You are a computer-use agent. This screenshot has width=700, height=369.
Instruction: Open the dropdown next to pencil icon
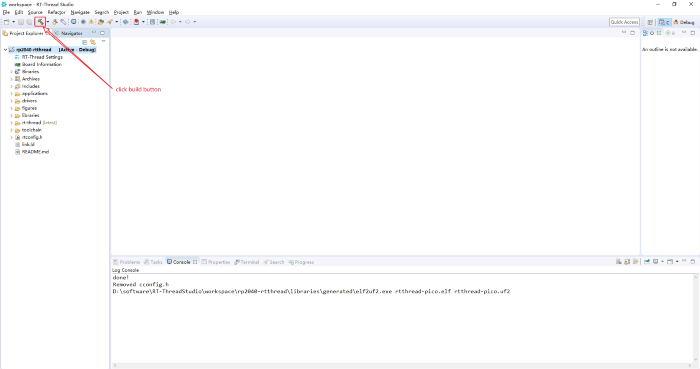click(117, 22)
